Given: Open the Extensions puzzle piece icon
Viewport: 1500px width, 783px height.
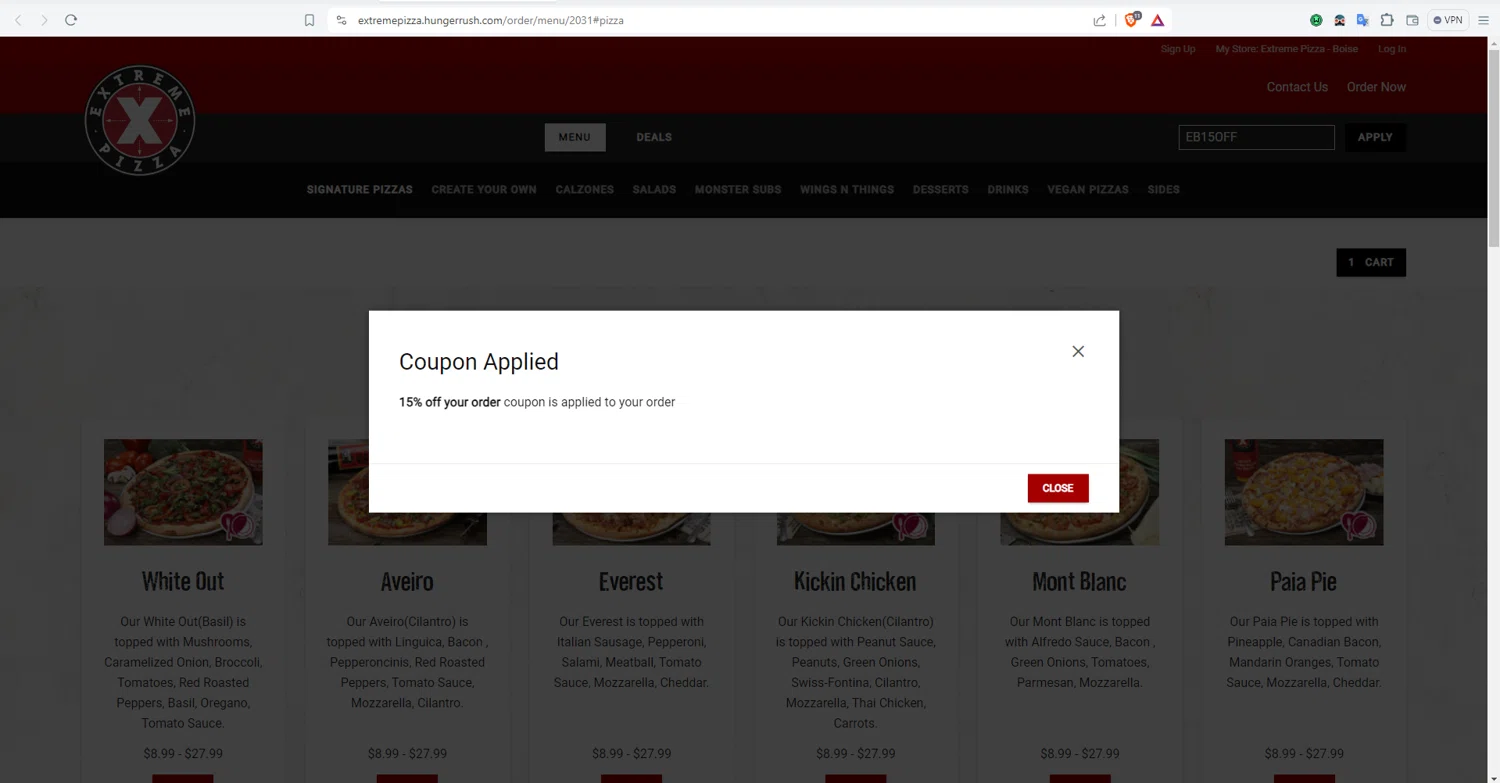Looking at the screenshot, I should [1387, 20].
